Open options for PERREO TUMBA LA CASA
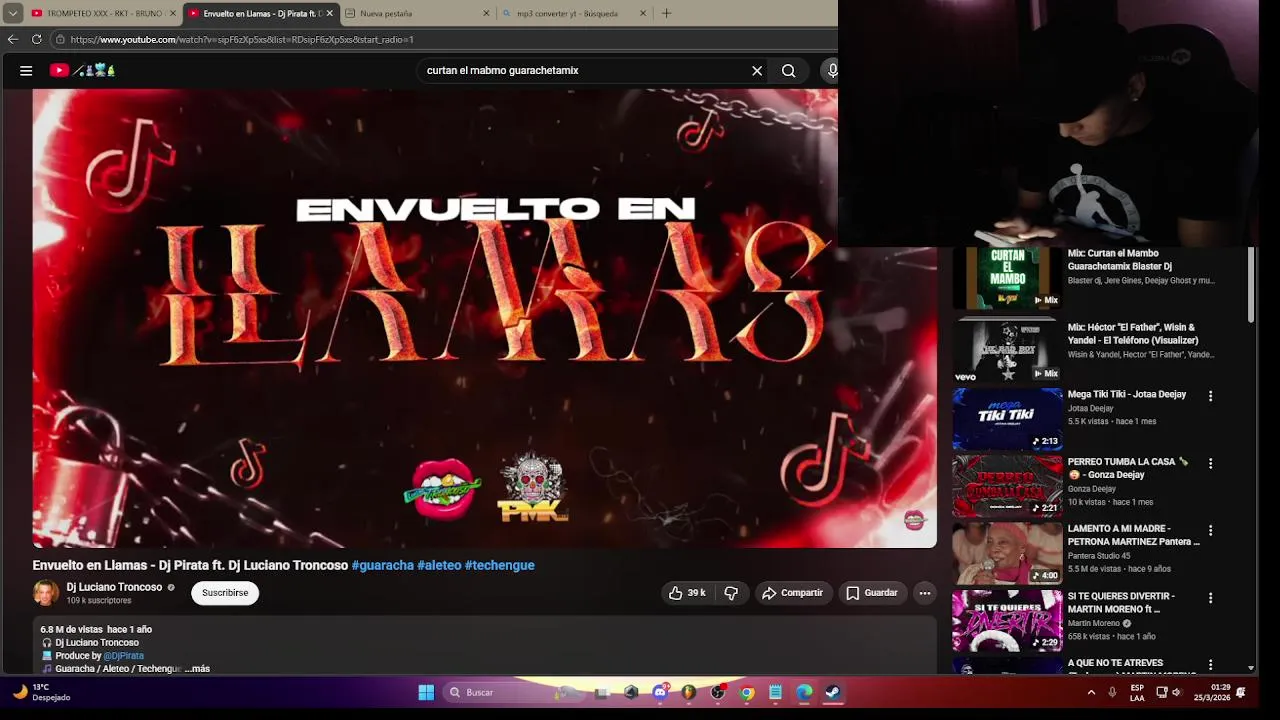This screenshot has height=720, width=1280. tap(1210, 464)
